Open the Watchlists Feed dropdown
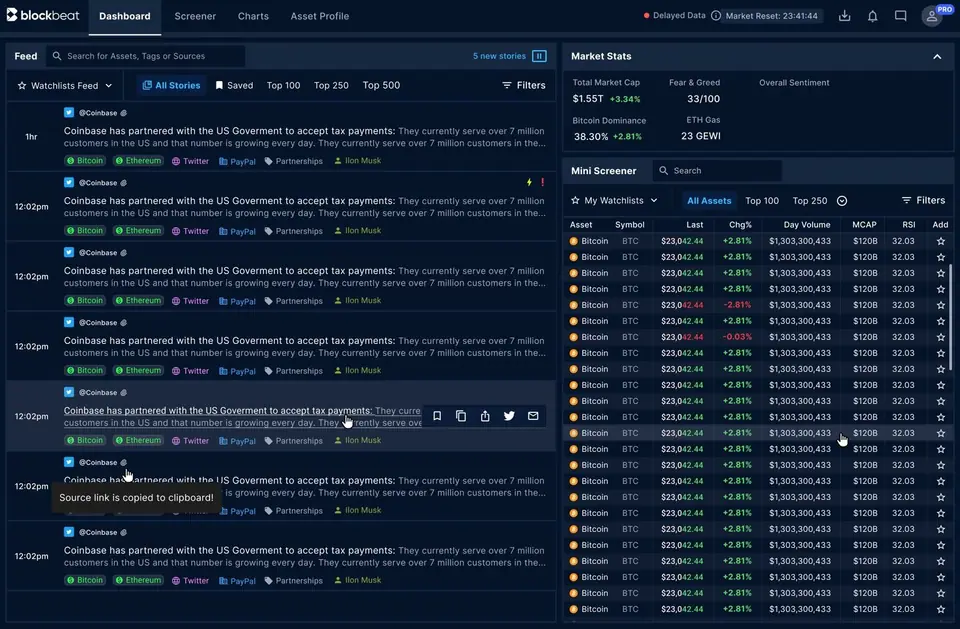This screenshot has width=960, height=629. (65, 86)
